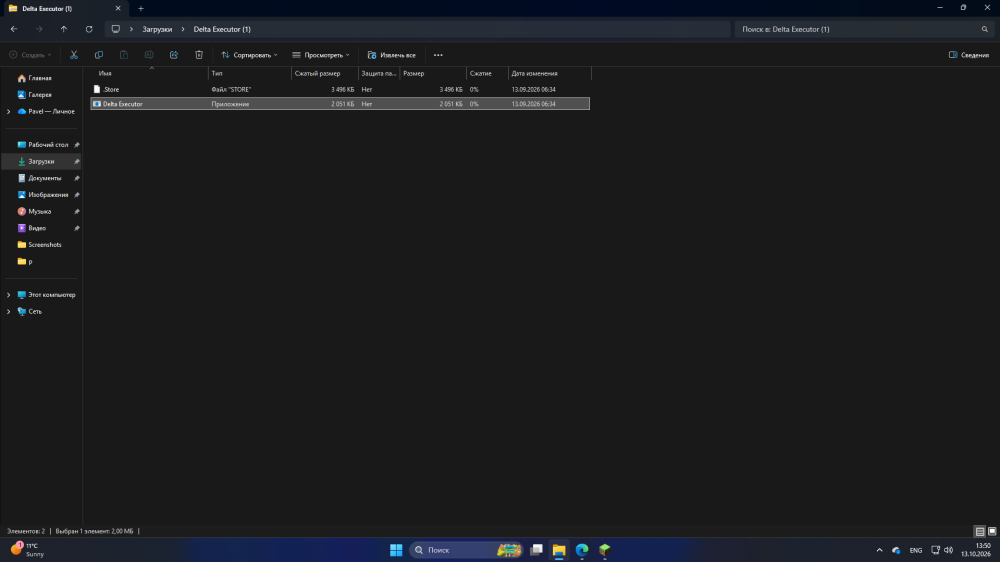Open new tab with plus icon
This screenshot has width=1000, height=562.
point(141,8)
